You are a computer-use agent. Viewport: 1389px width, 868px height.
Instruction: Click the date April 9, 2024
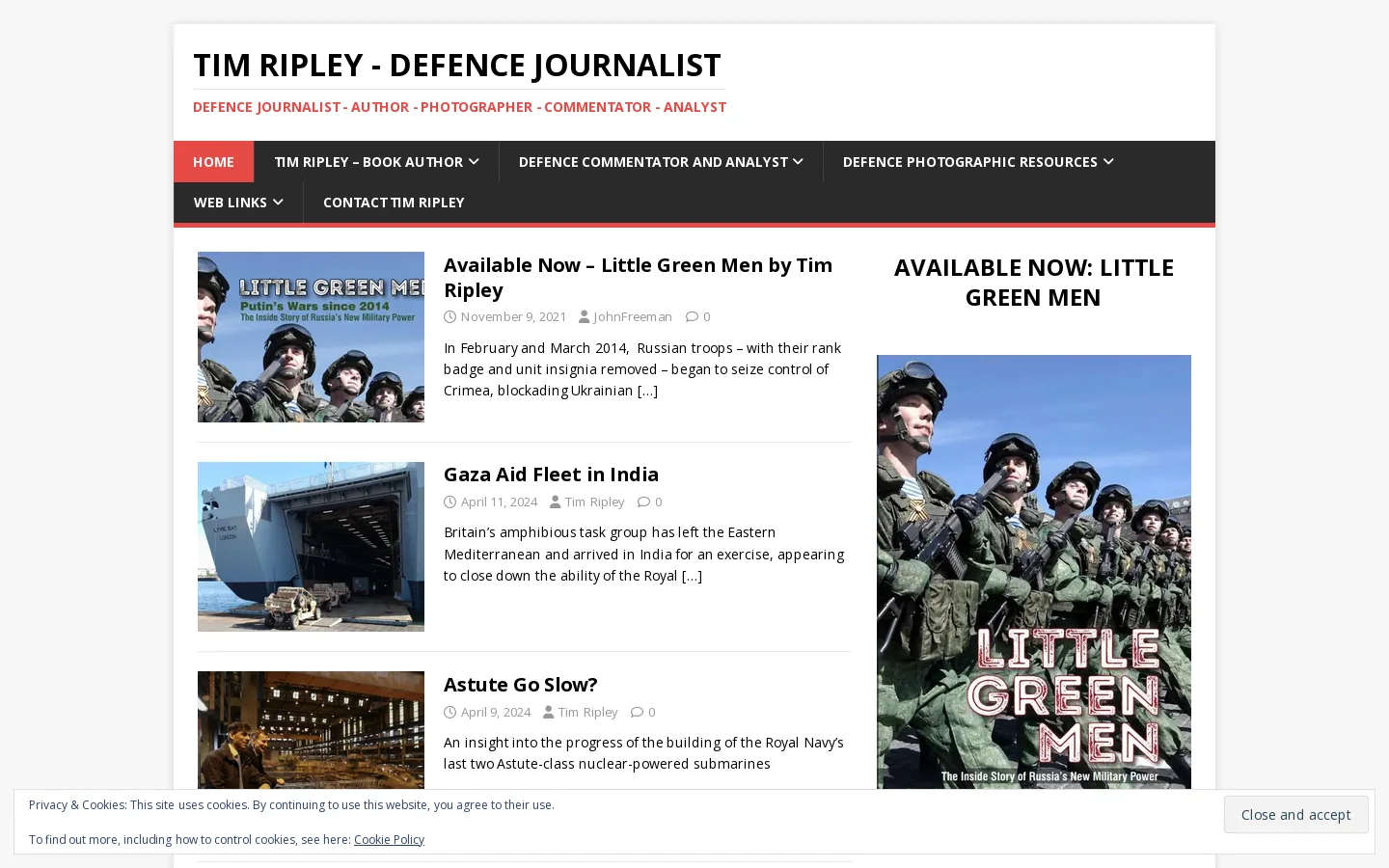pos(496,712)
